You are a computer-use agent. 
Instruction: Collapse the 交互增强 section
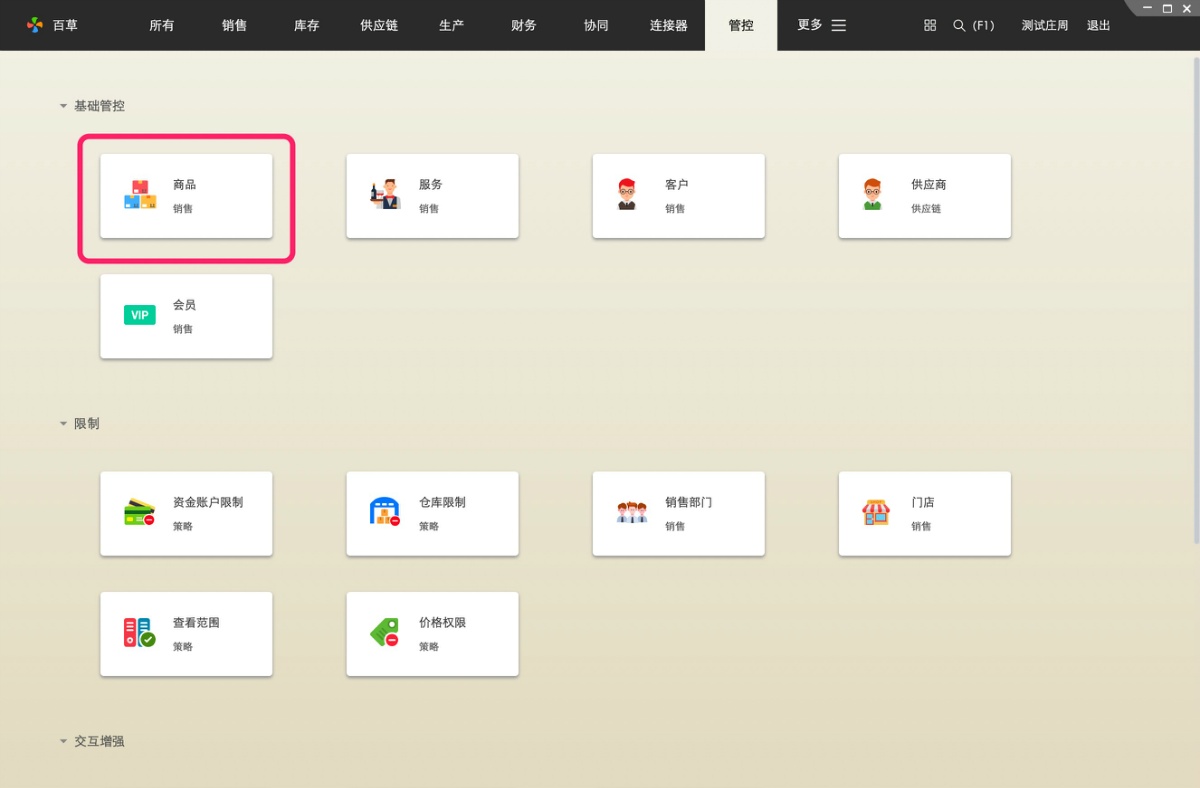point(63,742)
